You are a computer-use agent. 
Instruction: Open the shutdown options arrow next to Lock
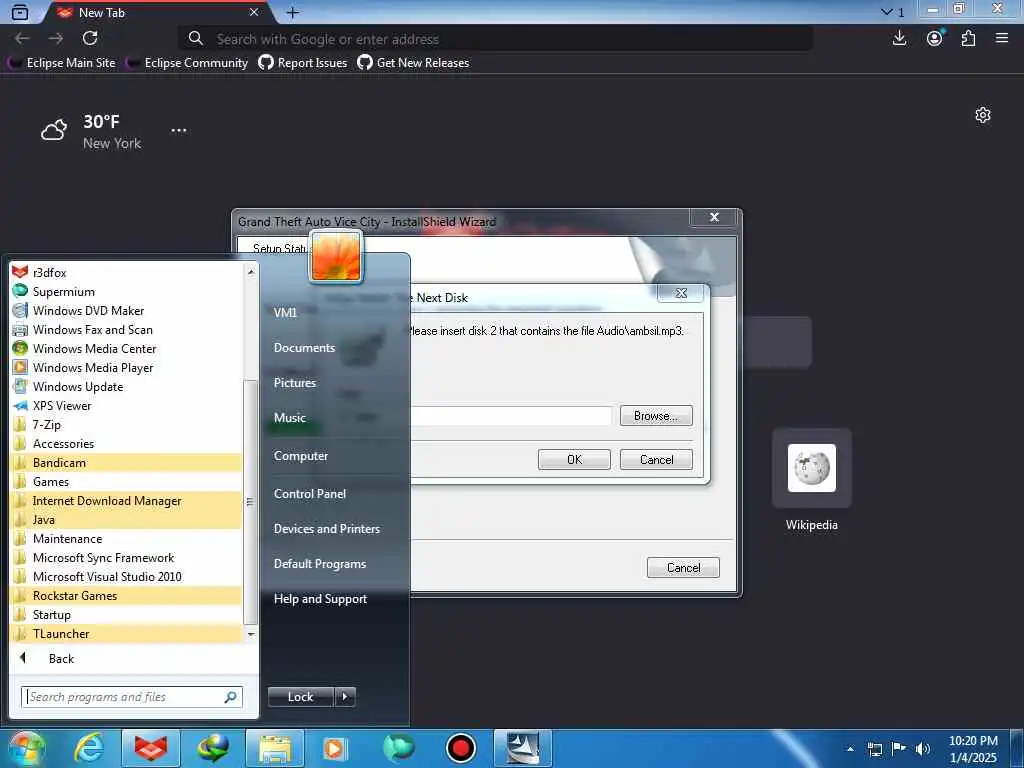coord(345,697)
